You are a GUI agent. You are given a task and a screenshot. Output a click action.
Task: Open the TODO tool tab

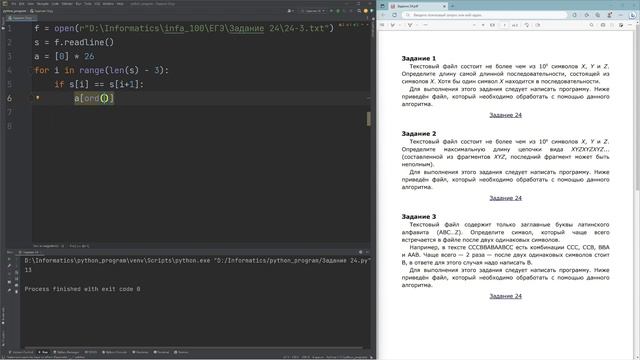[x=91, y=352]
